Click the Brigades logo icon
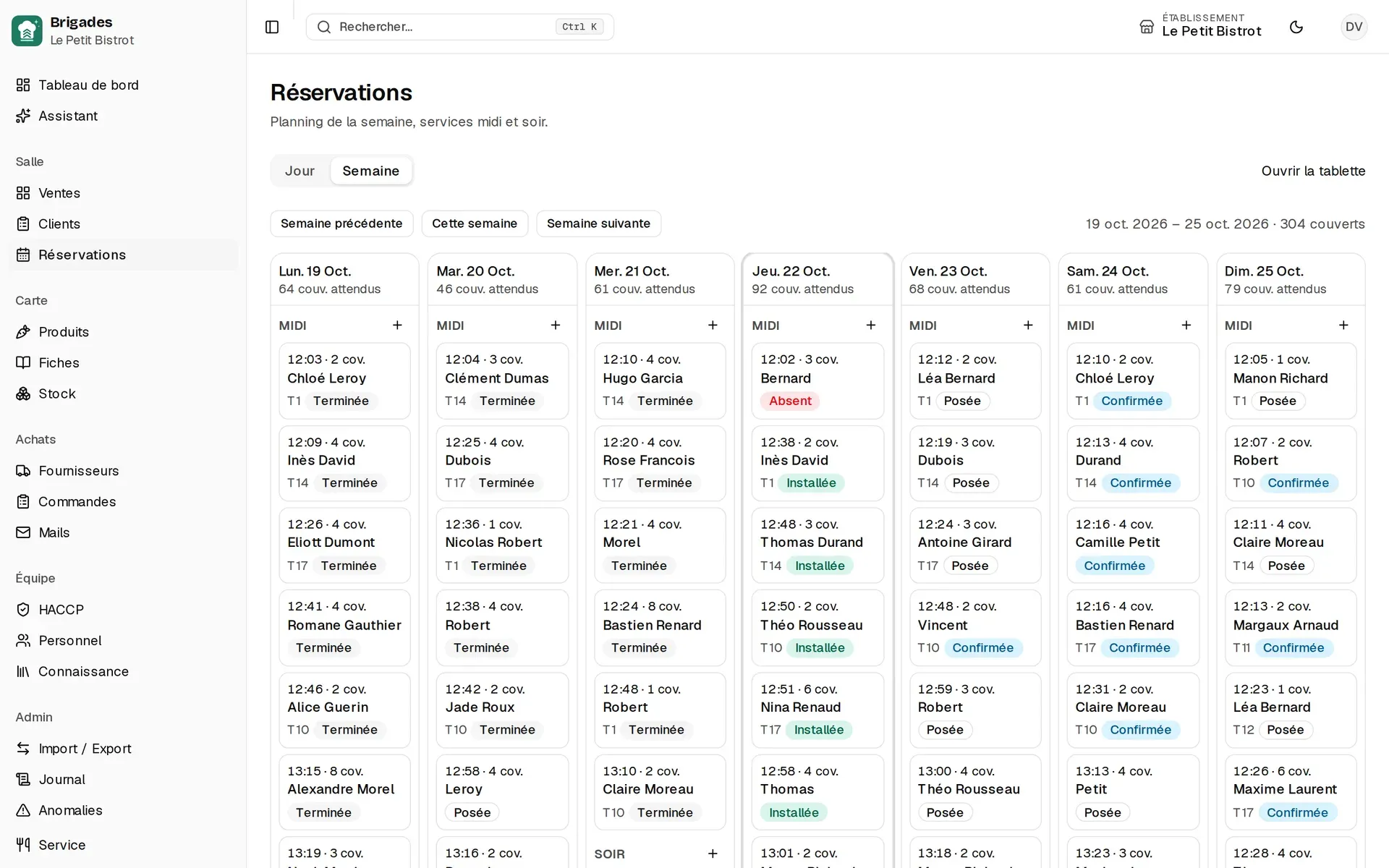The image size is (1389, 868). click(x=27, y=30)
